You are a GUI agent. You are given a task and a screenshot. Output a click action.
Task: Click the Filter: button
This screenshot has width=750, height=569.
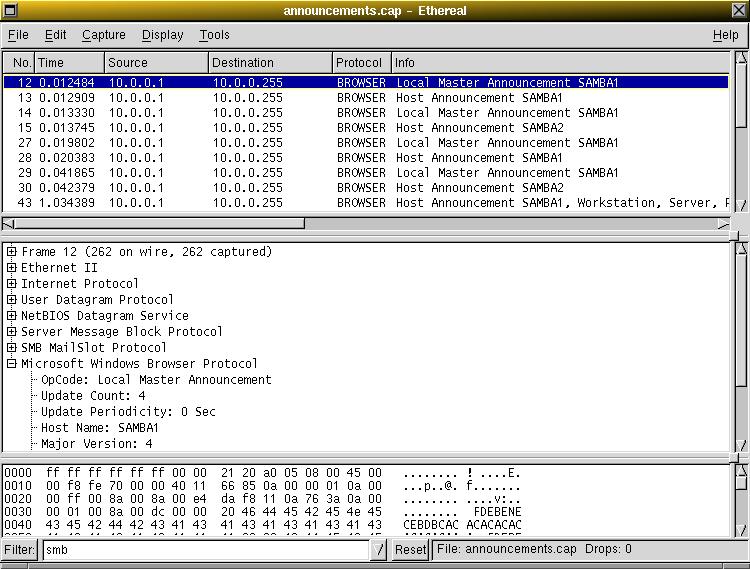coord(20,550)
